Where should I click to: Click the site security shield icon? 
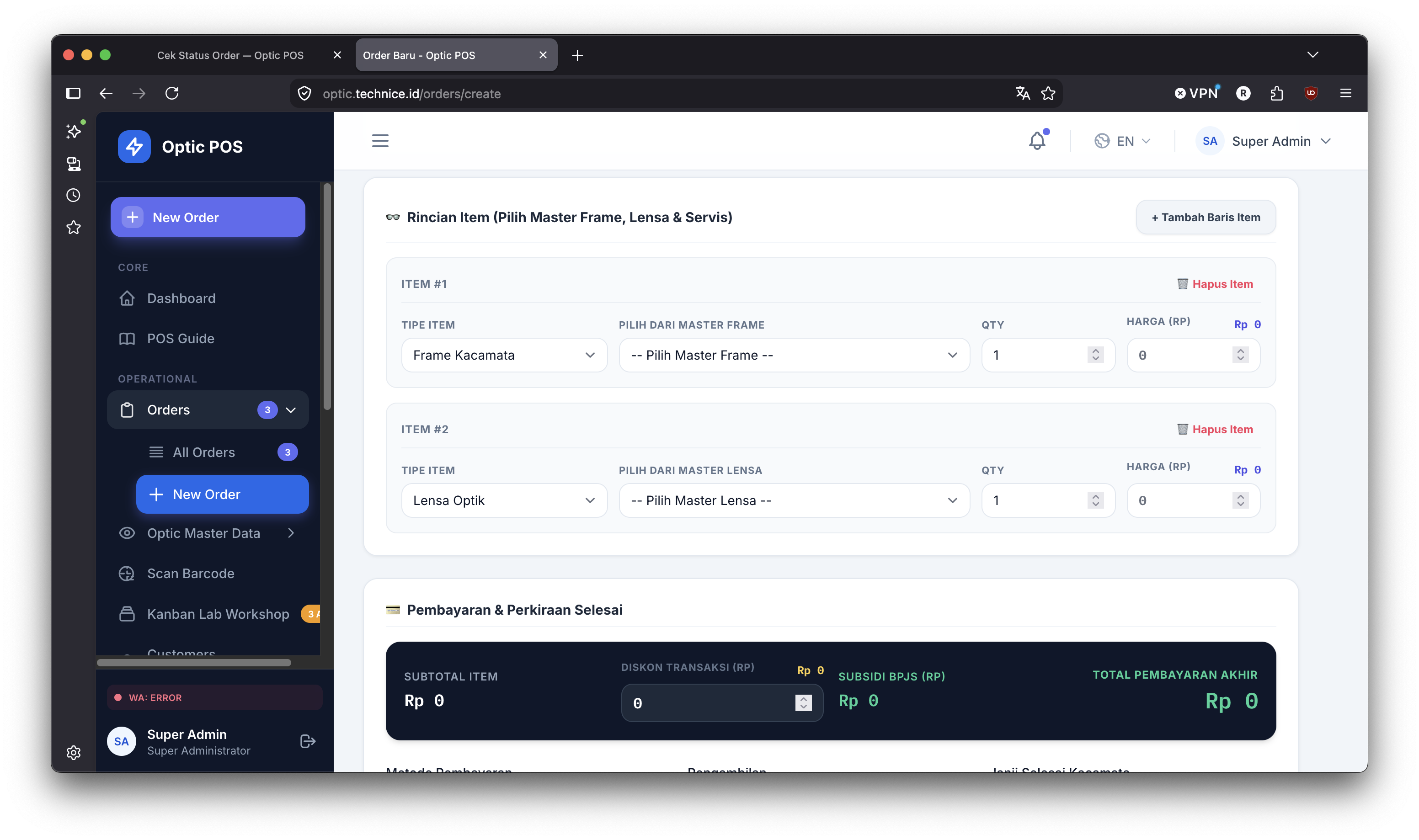(304, 93)
